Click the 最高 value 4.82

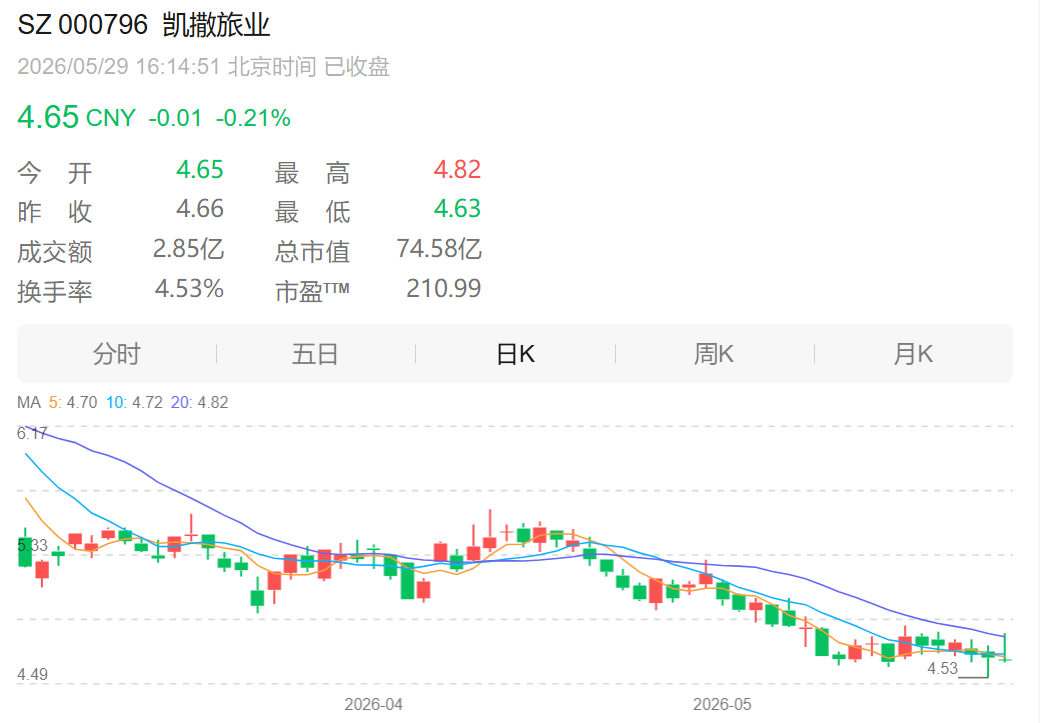pyautogui.click(x=457, y=170)
